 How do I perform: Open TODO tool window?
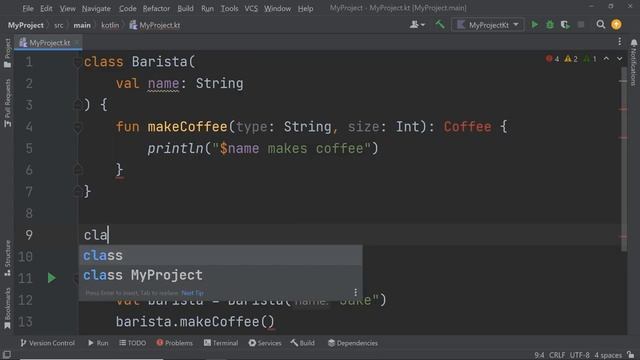pyautogui.click(x=133, y=343)
